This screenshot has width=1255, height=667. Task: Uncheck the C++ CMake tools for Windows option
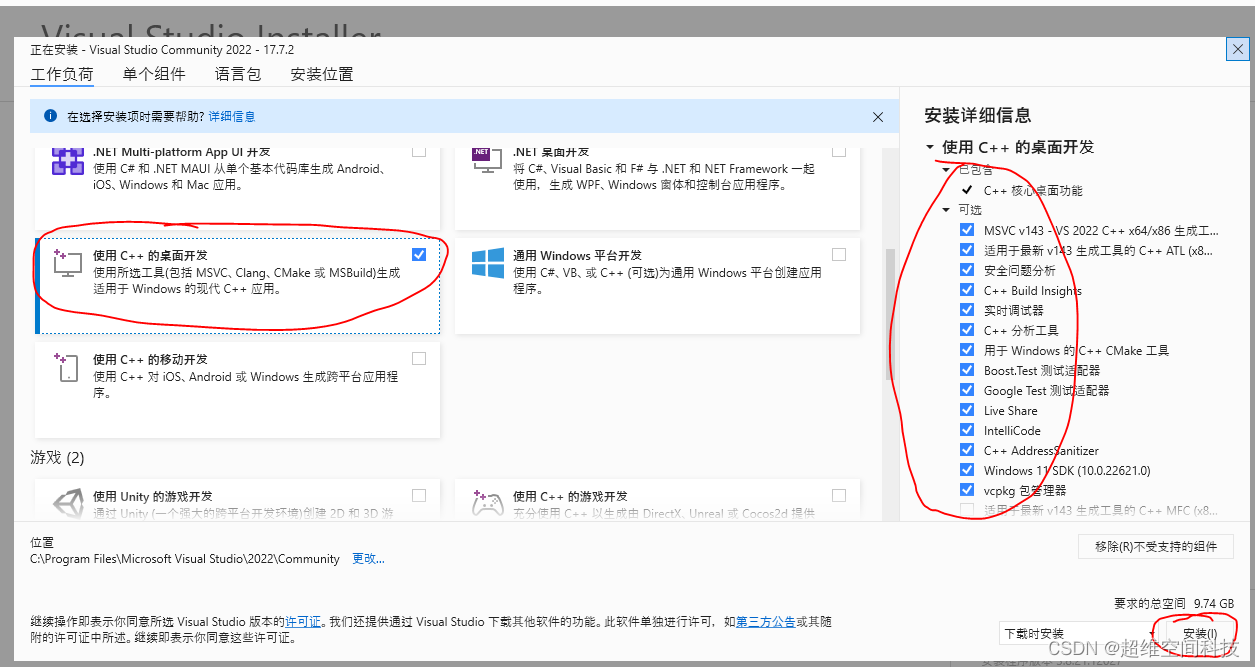pos(967,350)
